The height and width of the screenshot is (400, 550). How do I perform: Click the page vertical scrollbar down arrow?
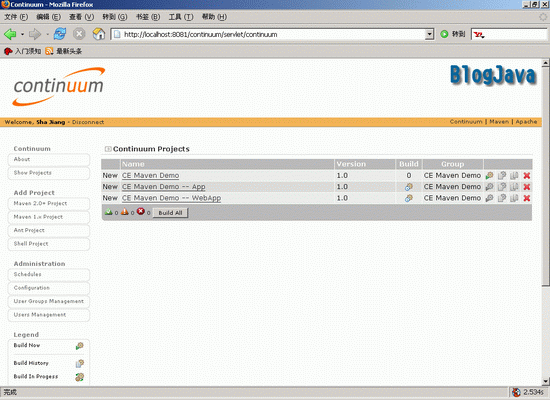click(545, 382)
